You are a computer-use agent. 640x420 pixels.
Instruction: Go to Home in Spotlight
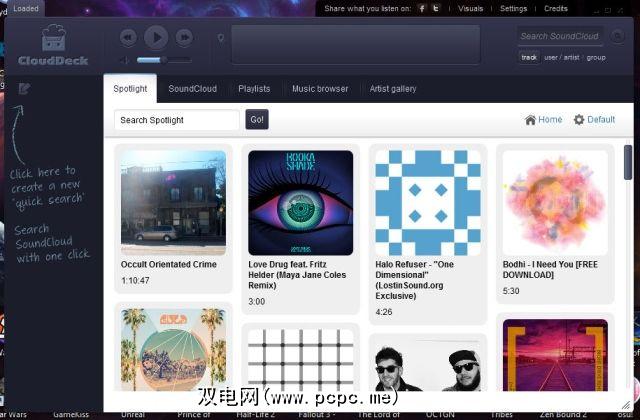543,120
